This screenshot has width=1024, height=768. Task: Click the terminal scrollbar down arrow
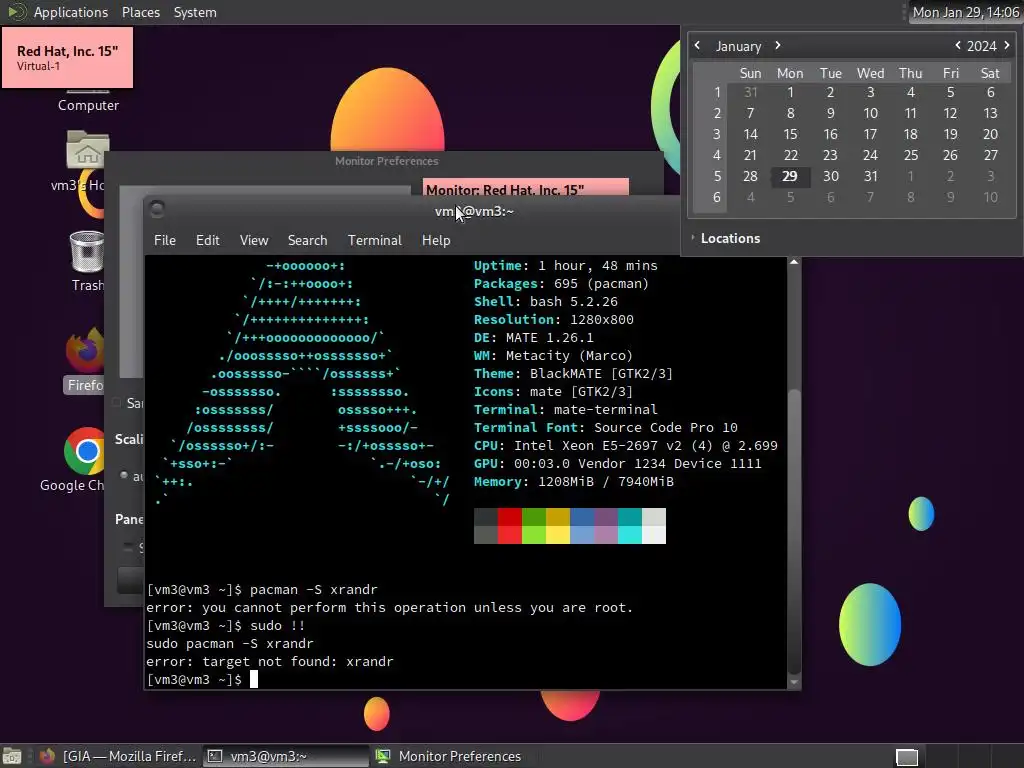[794, 682]
